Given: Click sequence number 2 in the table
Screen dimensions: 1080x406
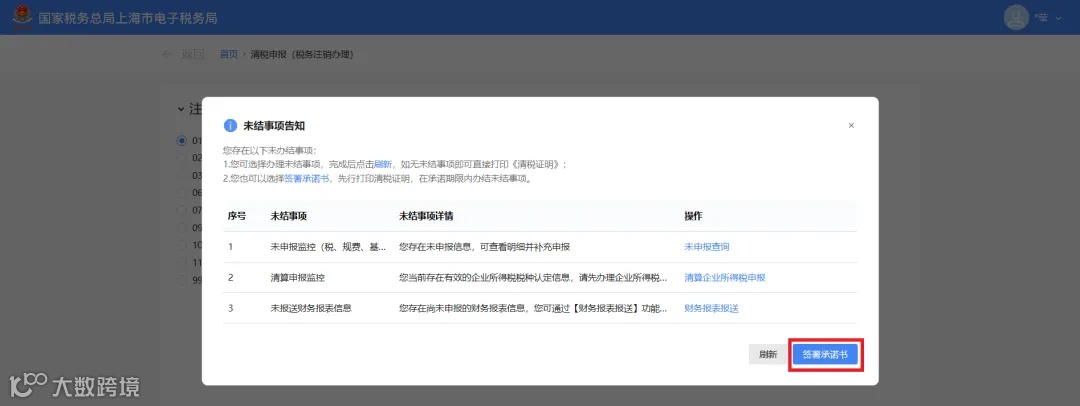Looking at the screenshot, I should coord(231,278).
